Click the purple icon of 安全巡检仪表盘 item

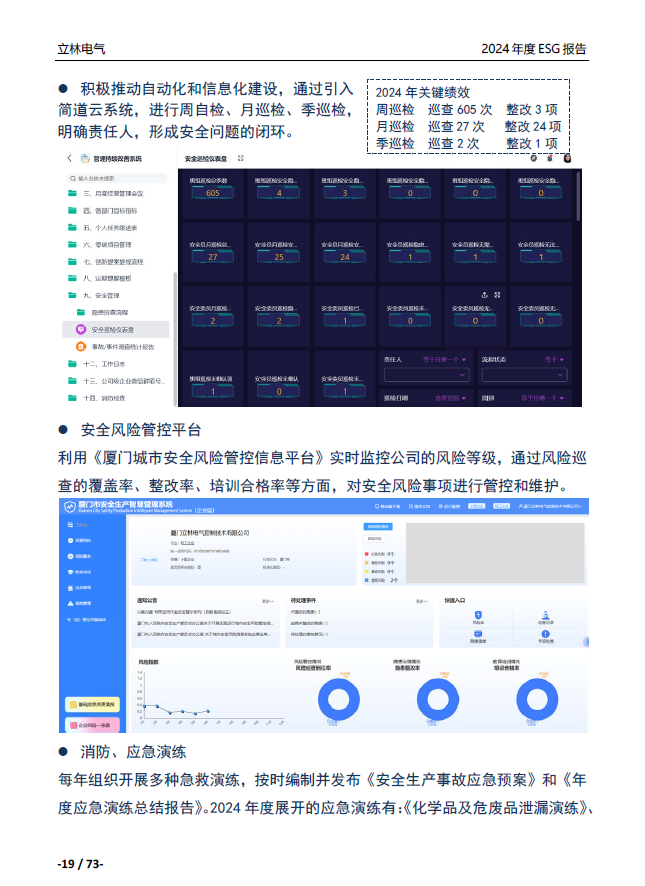[x=81, y=329]
